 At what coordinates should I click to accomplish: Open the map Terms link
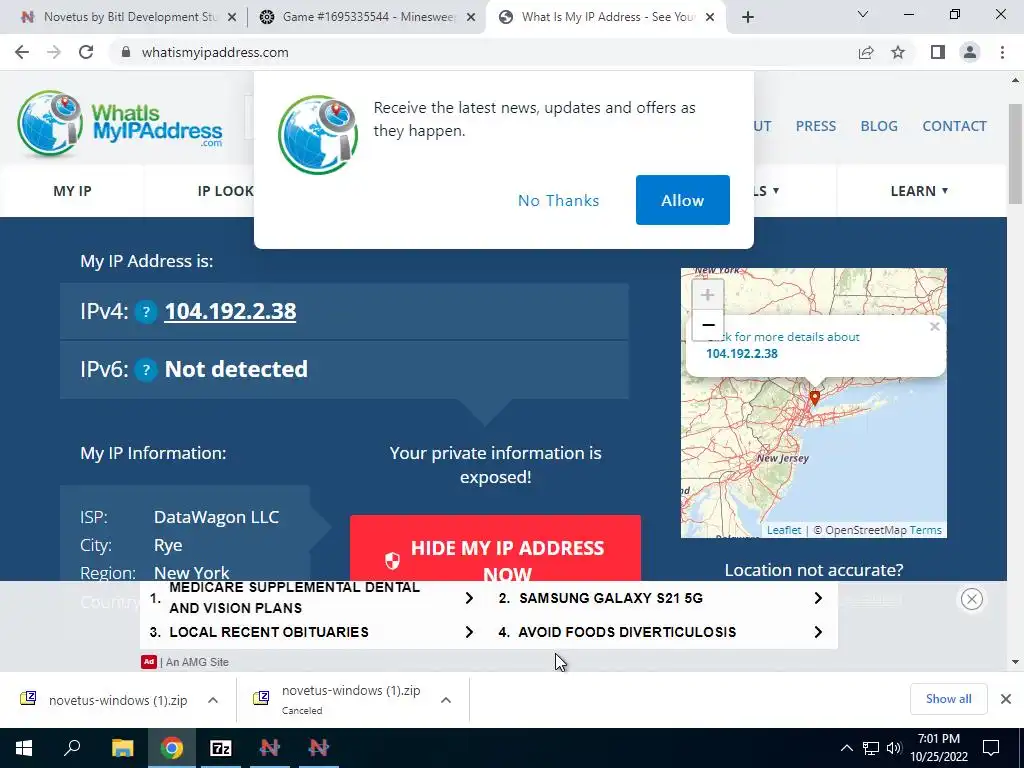pos(925,530)
